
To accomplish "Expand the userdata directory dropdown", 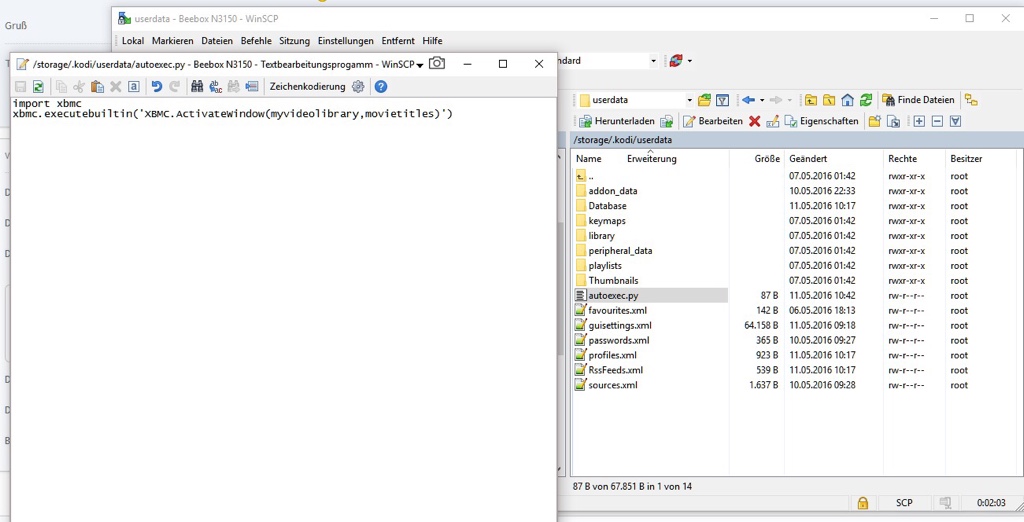I will click(689, 100).
